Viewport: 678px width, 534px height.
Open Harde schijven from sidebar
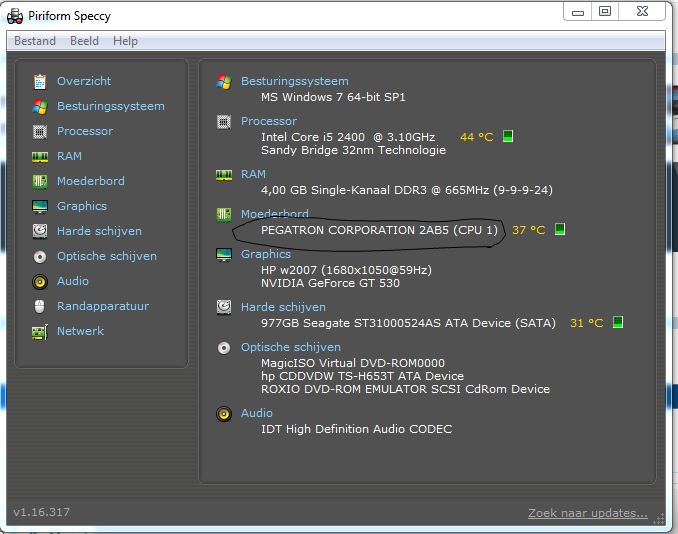pos(99,231)
